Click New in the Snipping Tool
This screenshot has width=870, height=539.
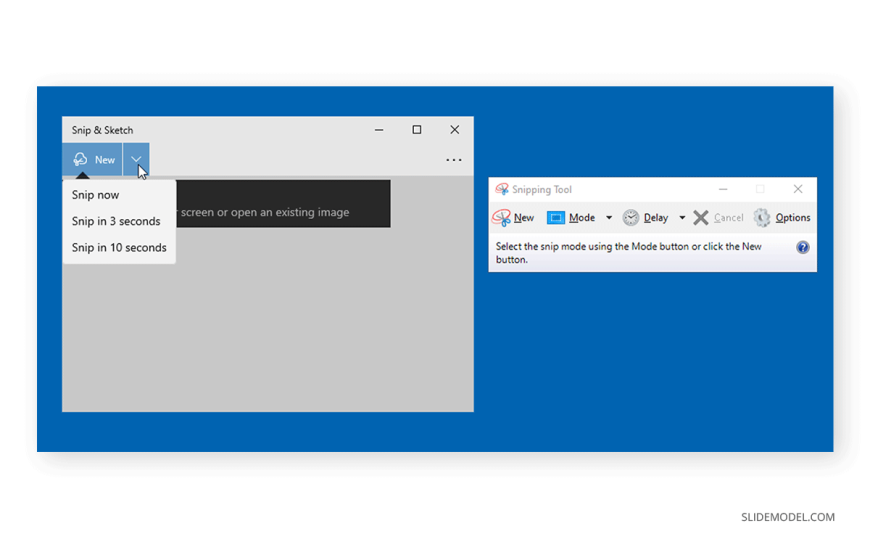[513, 218]
